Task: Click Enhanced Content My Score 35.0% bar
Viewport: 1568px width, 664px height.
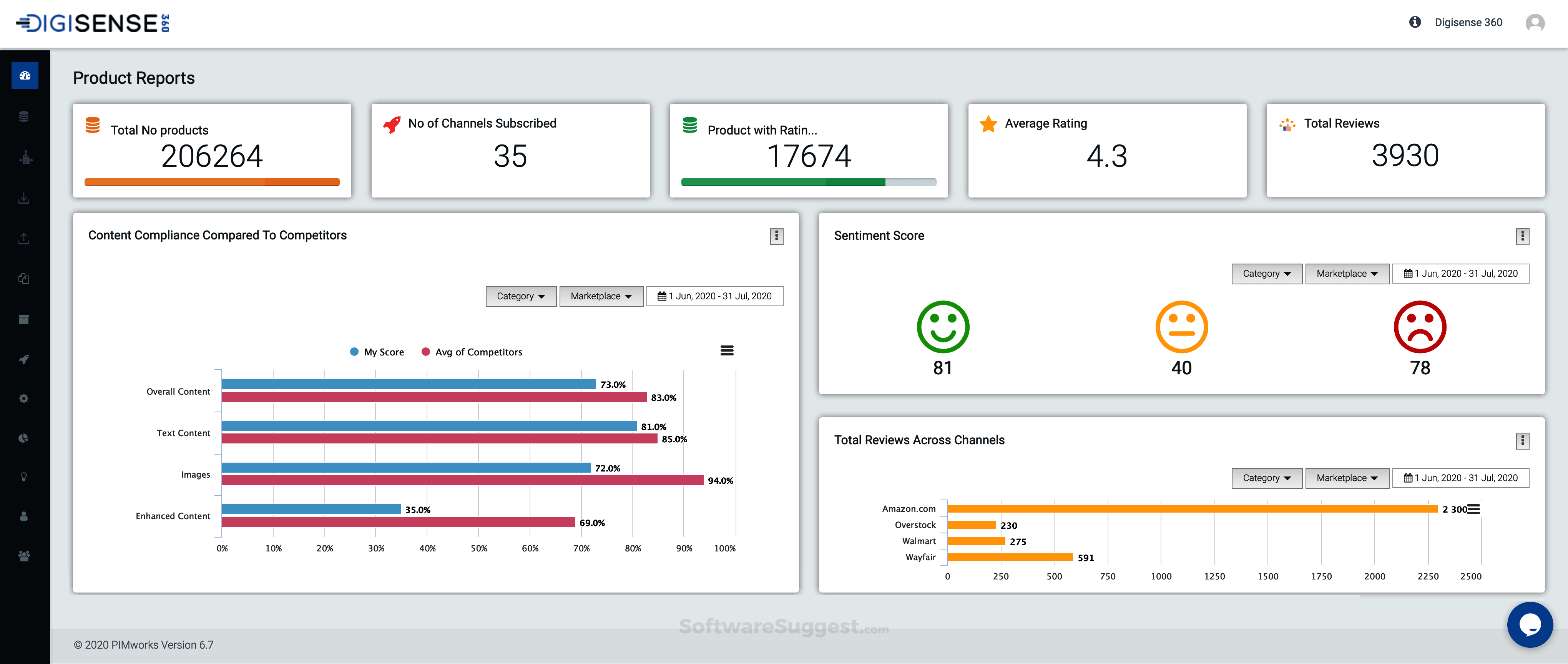Action: (312, 510)
